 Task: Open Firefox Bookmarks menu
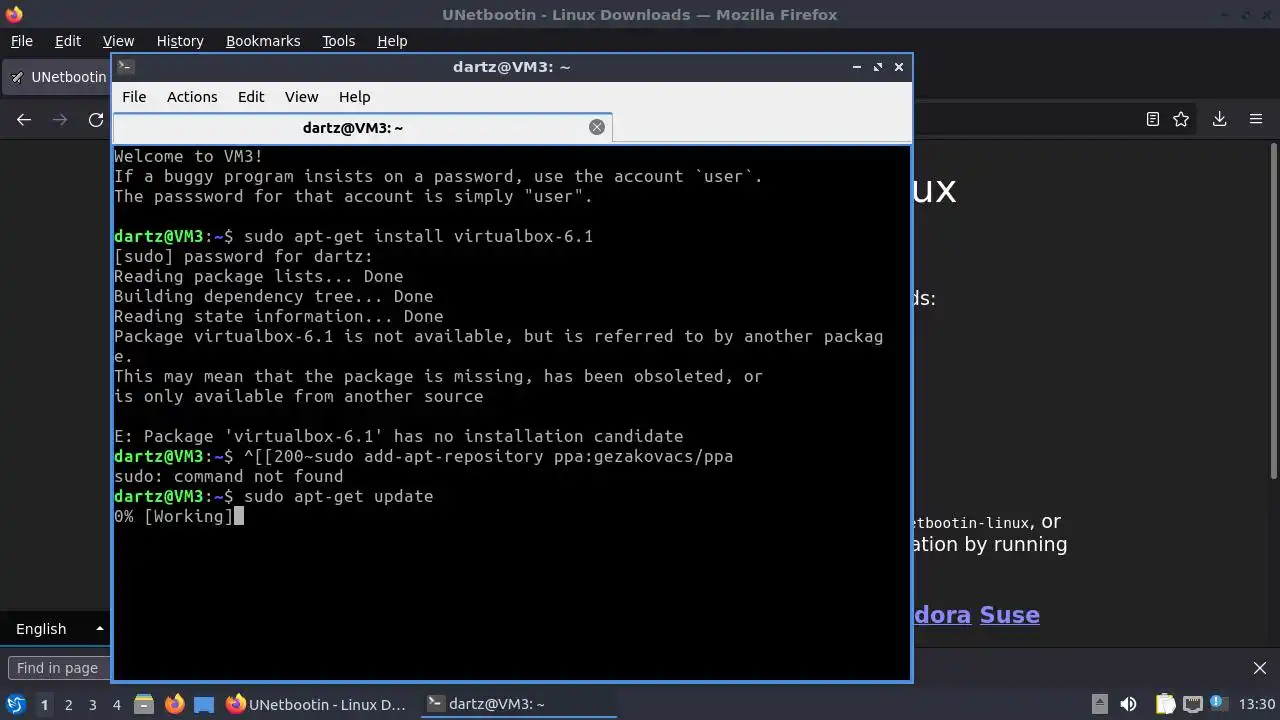point(263,41)
